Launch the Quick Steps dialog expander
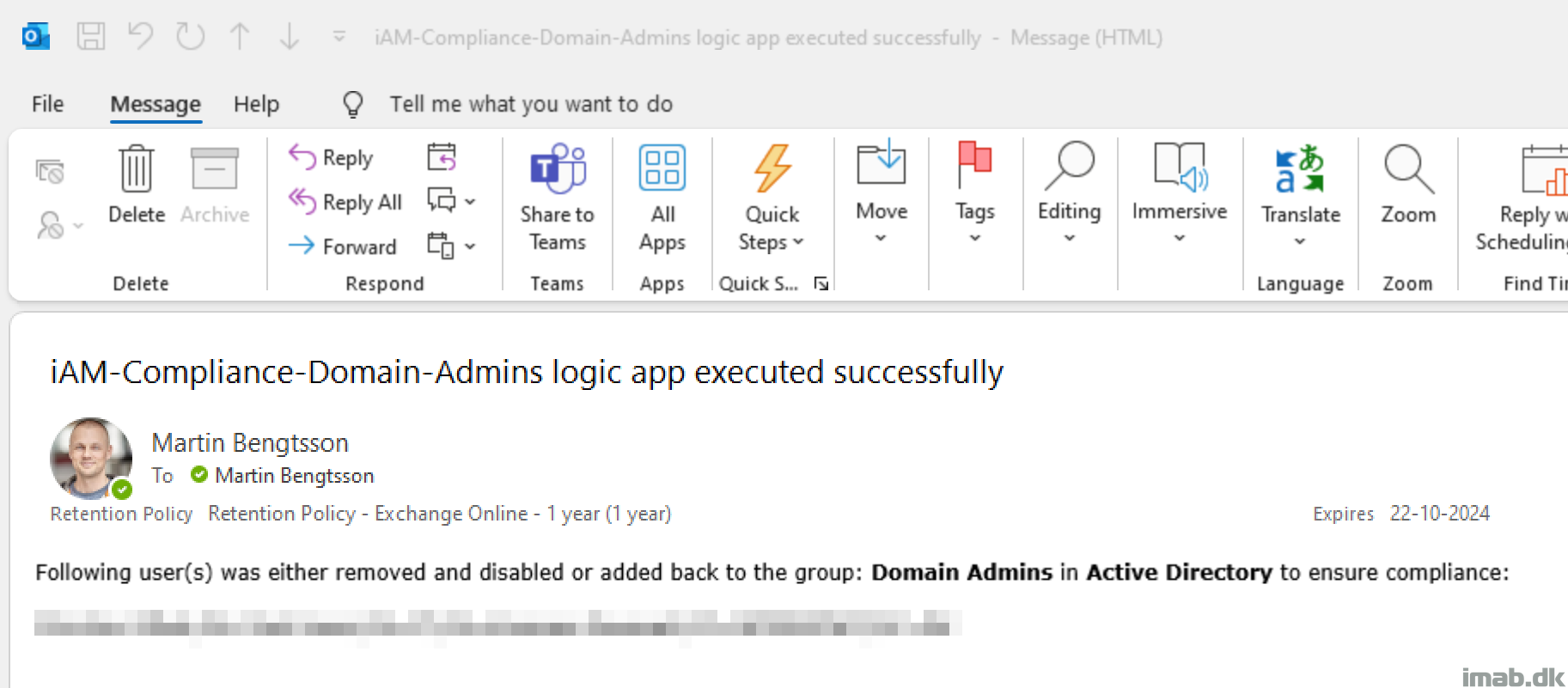This screenshot has width=1568, height=688. click(821, 283)
